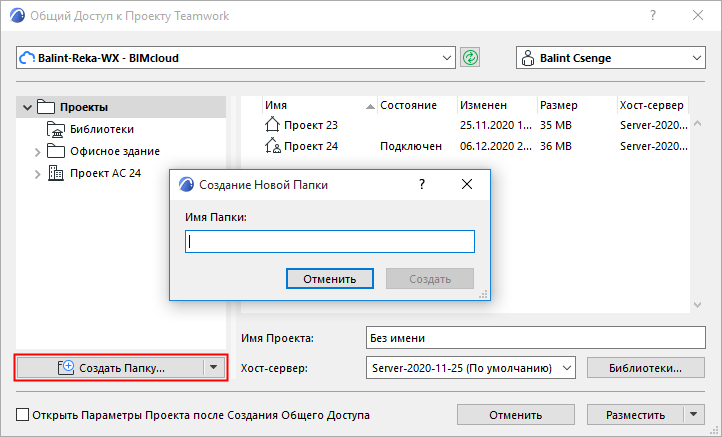Click the green refresh server icon
The width and height of the screenshot is (722, 437).
pos(470,58)
